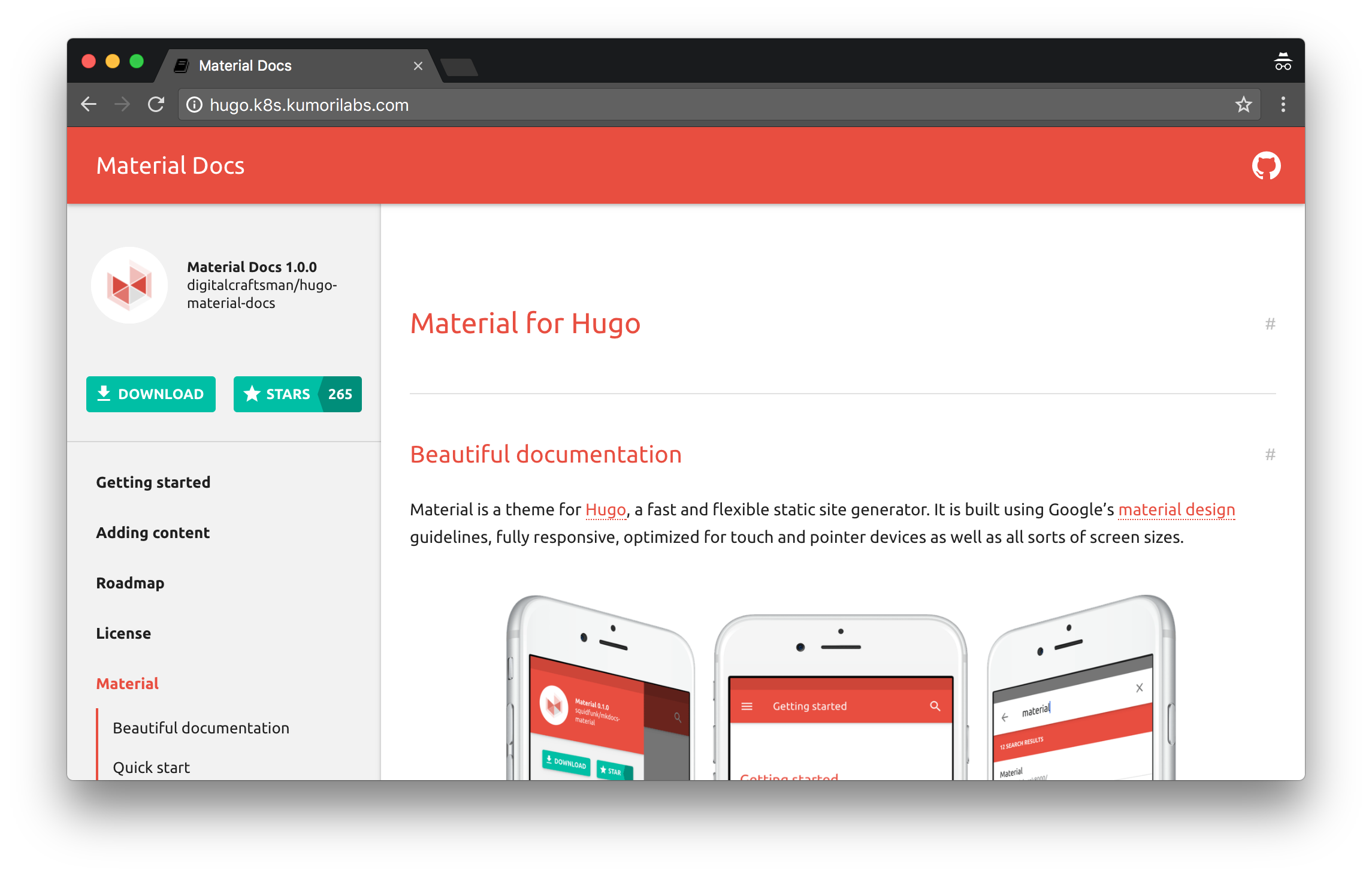Click the phones preview screenshot image

[841, 687]
